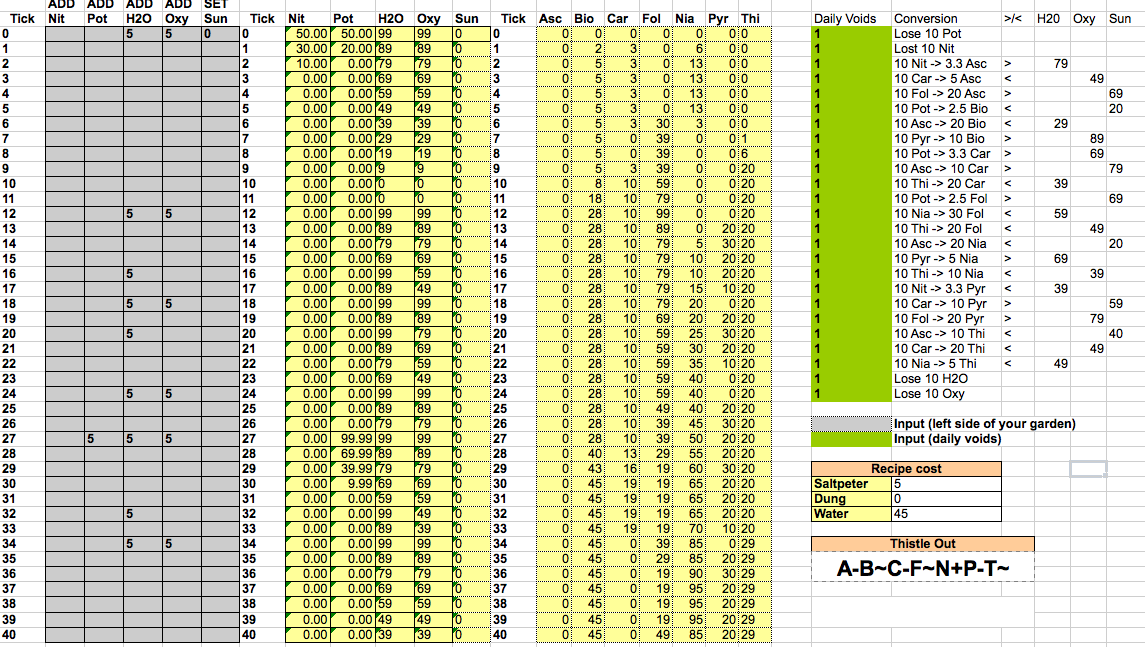
Task: Click the '10 Nia -> 30 Fol' conversion
Action: tap(946, 214)
